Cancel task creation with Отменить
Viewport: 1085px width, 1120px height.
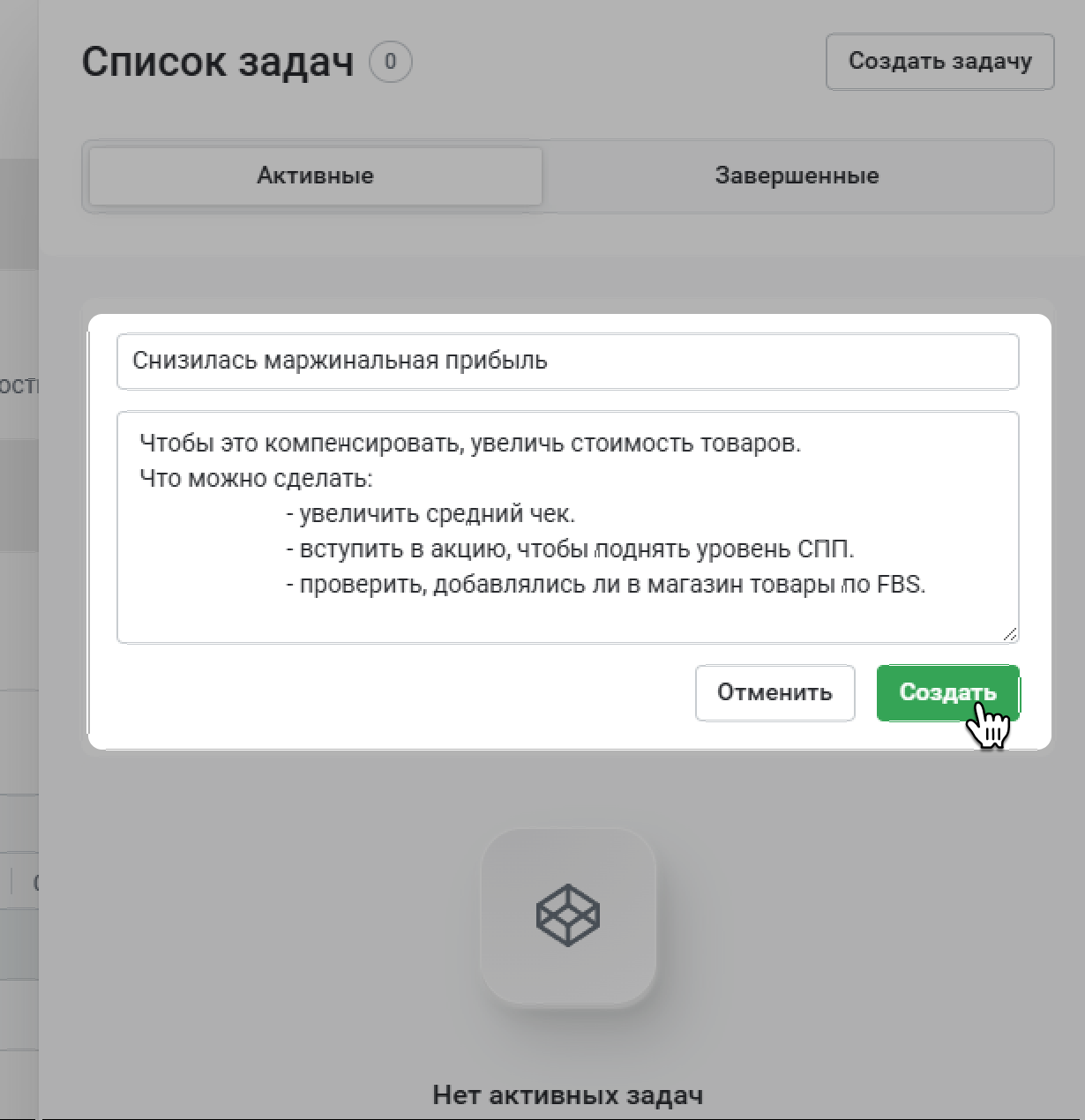[774, 692]
